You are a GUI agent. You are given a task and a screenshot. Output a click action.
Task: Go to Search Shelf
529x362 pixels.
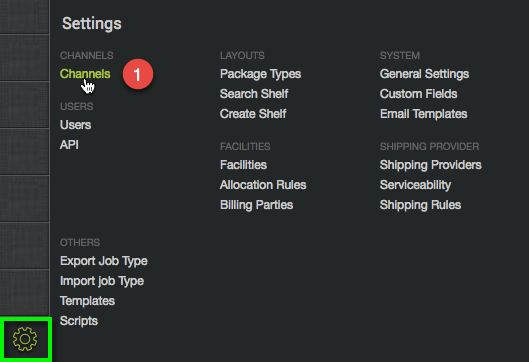coord(254,94)
